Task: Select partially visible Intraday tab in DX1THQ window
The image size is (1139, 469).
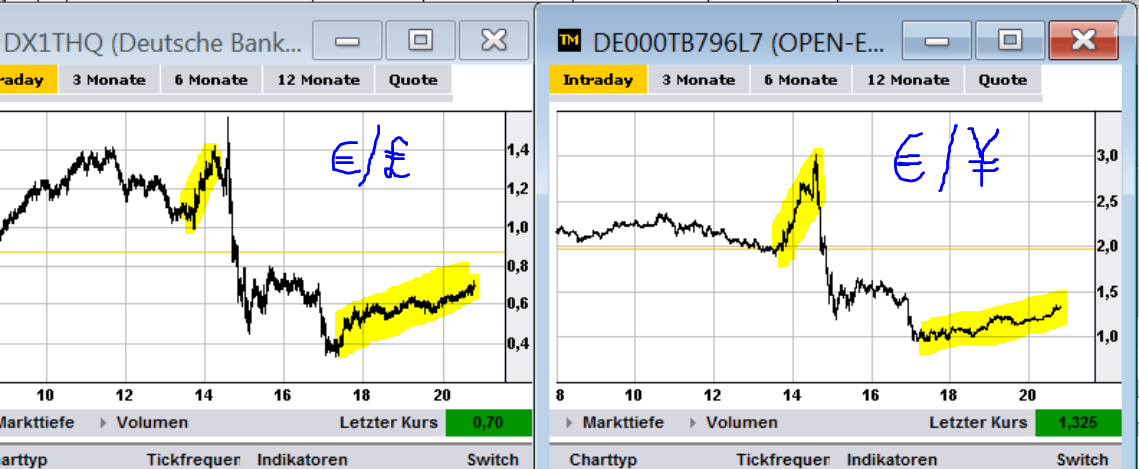Action: (28, 79)
